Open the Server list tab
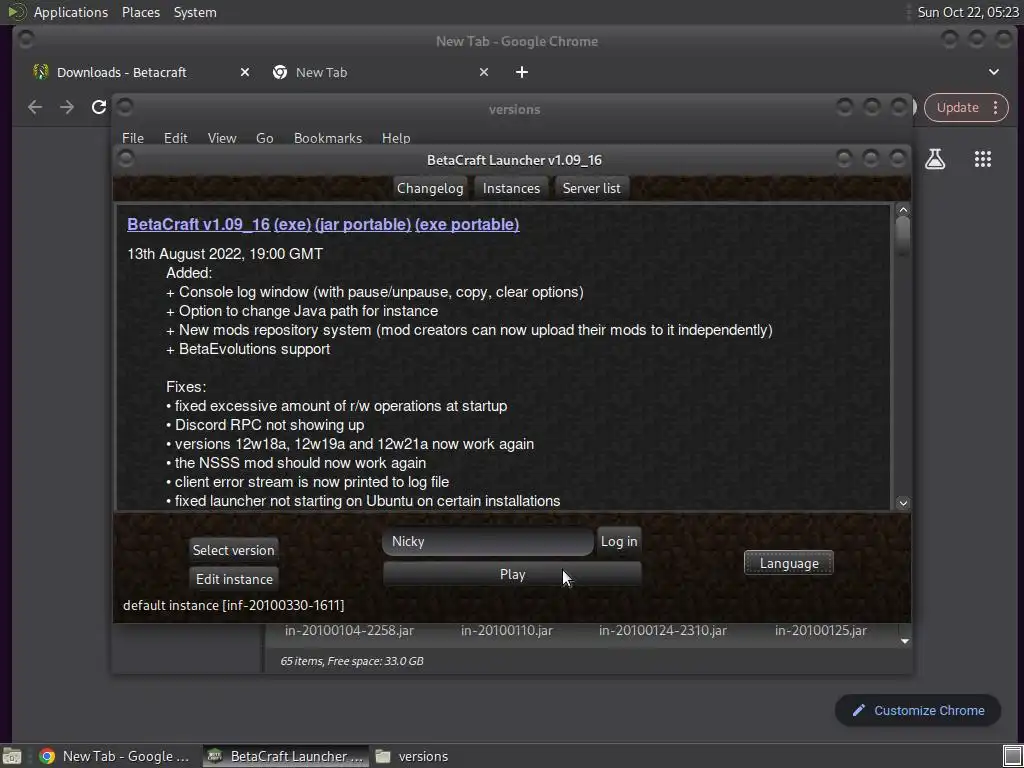1024x768 pixels. pyautogui.click(x=591, y=188)
